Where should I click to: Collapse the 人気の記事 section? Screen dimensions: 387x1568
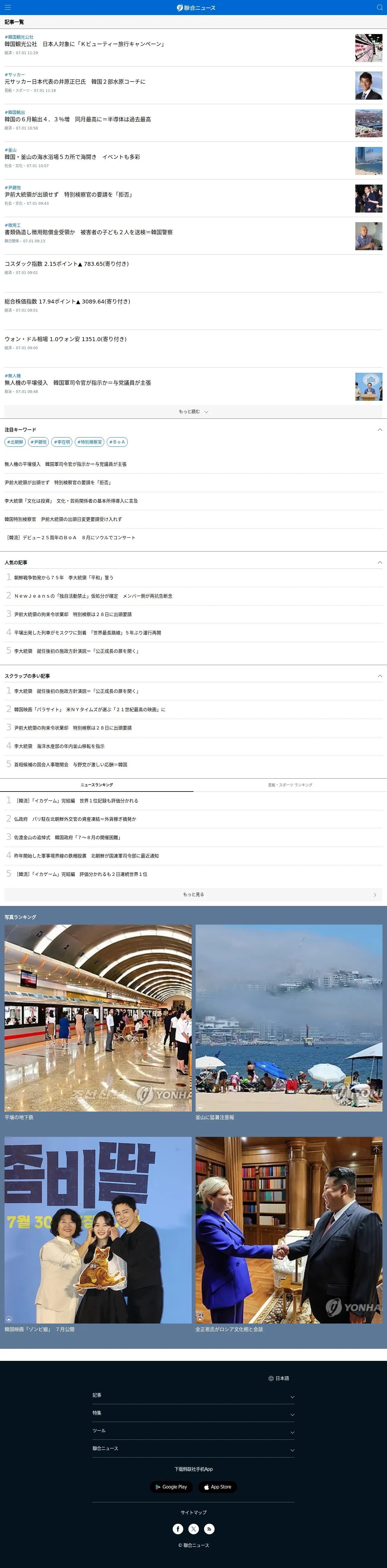380,562
